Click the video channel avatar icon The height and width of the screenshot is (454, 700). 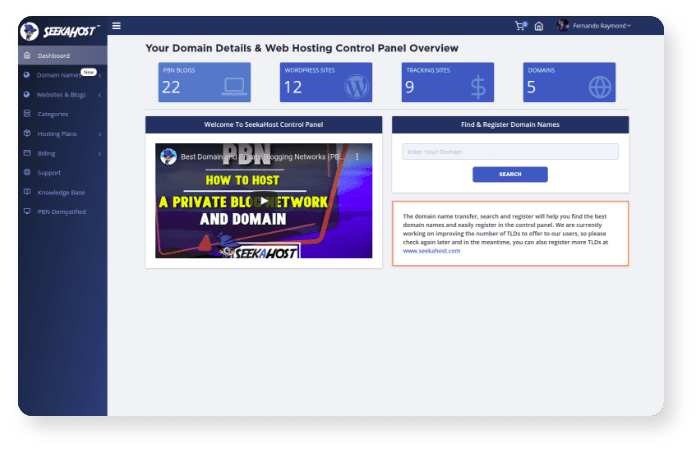tap(169, 157)
